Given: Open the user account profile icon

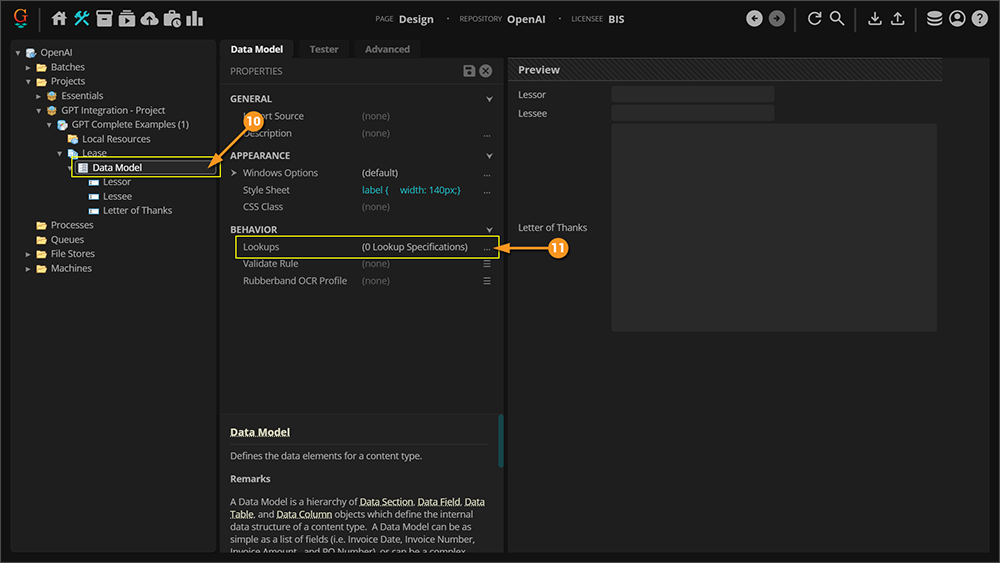Looking at the screenshot, I should coord(957,19).
